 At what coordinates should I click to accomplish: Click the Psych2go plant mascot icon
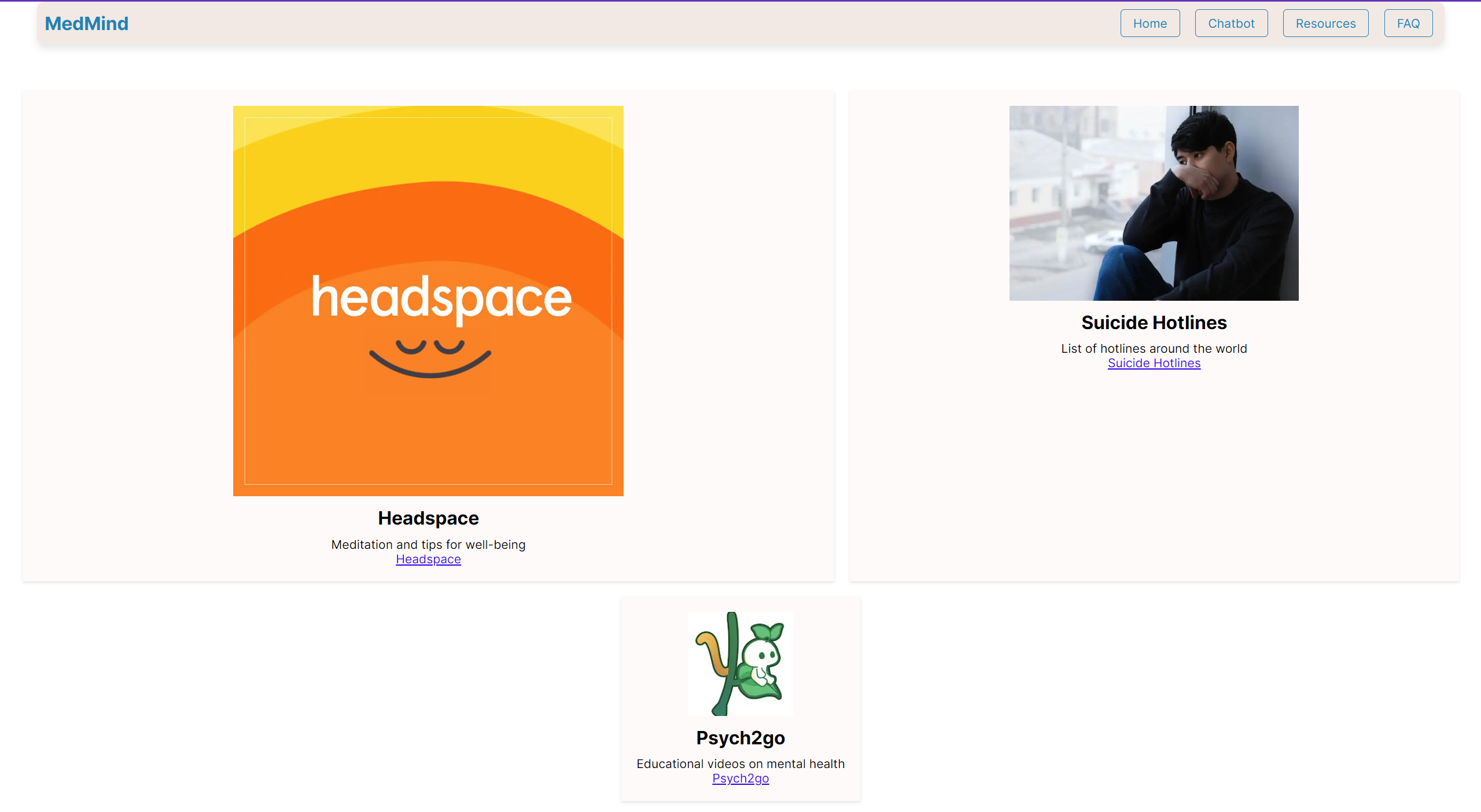740,663
